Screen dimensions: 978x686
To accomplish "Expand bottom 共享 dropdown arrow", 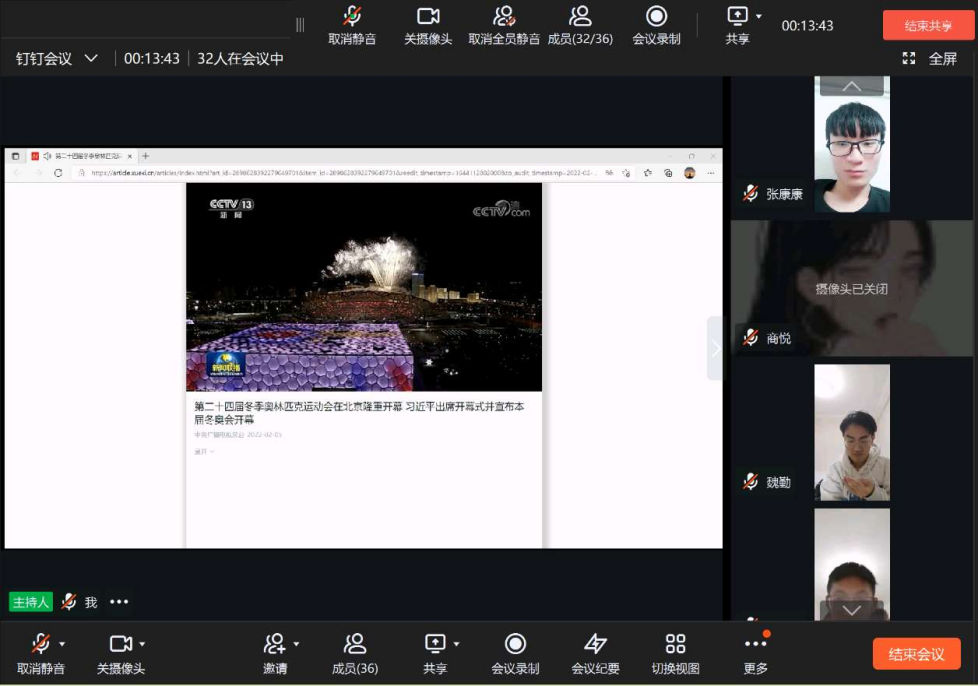I will click(x=456, y=644).
